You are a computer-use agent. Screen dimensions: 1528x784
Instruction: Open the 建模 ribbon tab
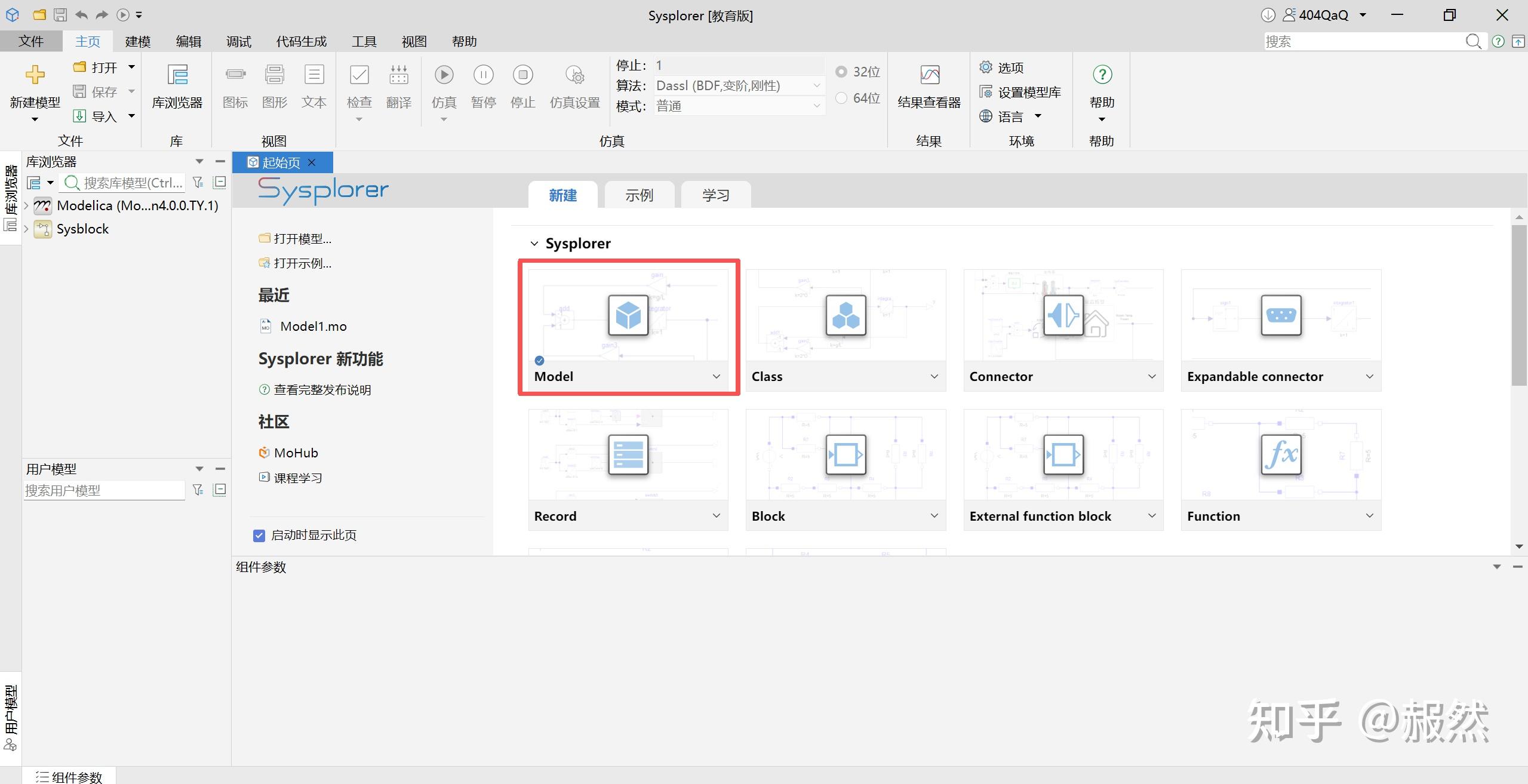tap(138, 41)
